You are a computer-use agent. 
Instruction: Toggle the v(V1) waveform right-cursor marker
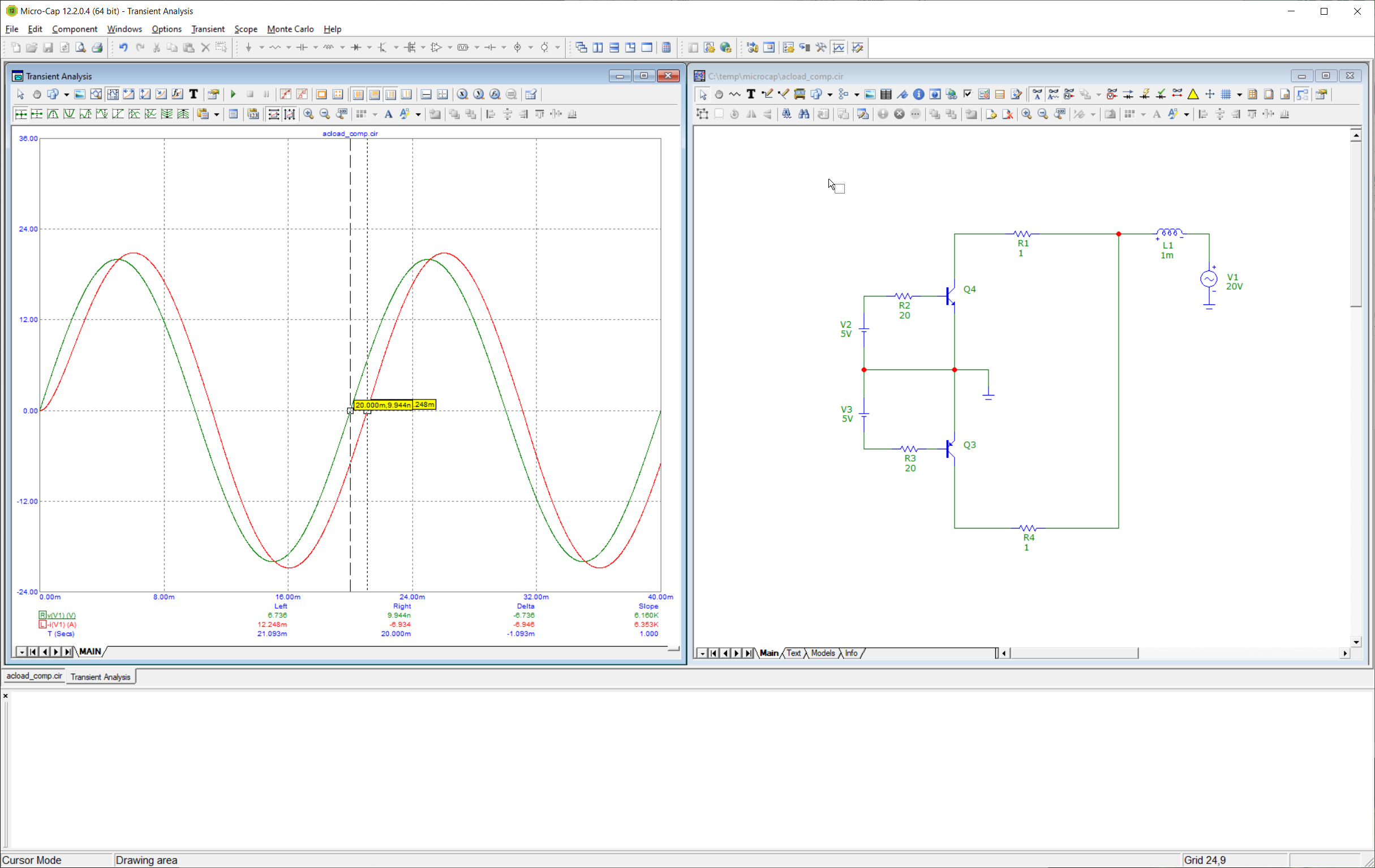point(42,615)
